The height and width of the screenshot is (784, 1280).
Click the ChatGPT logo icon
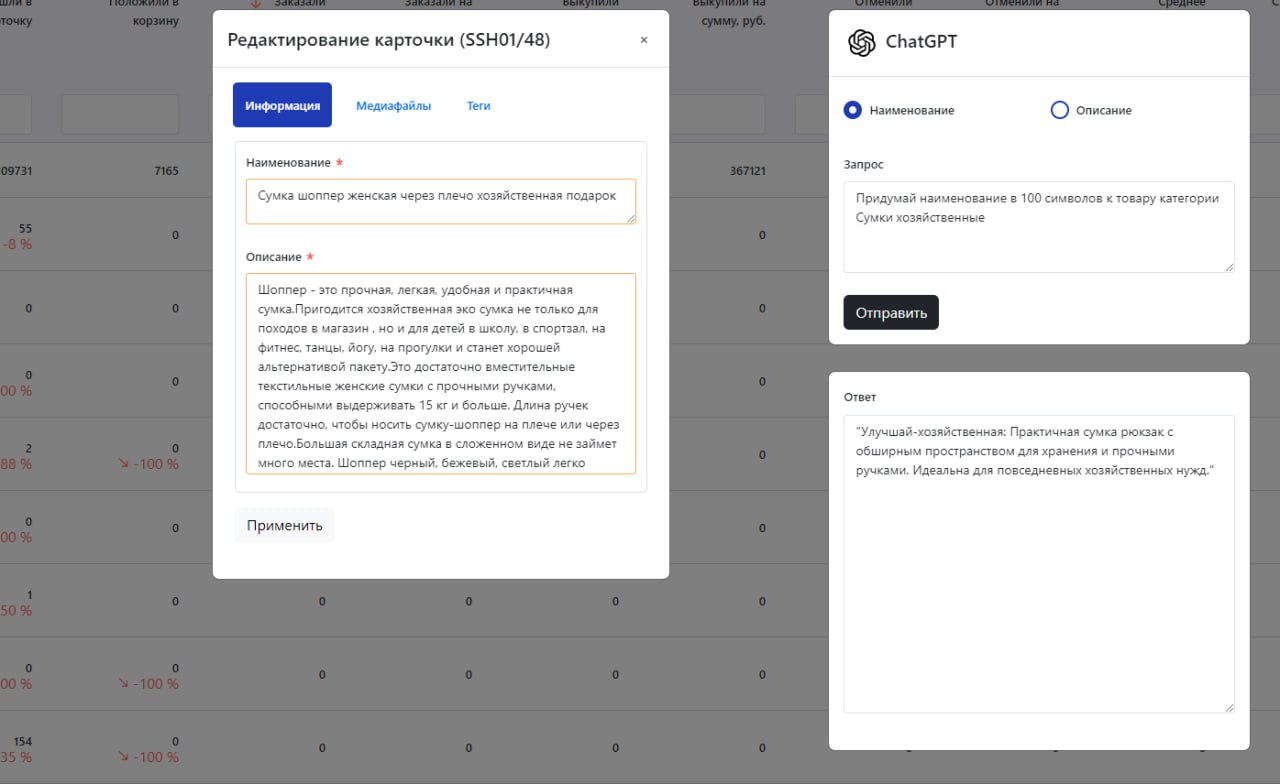click(x=861, y=43)
